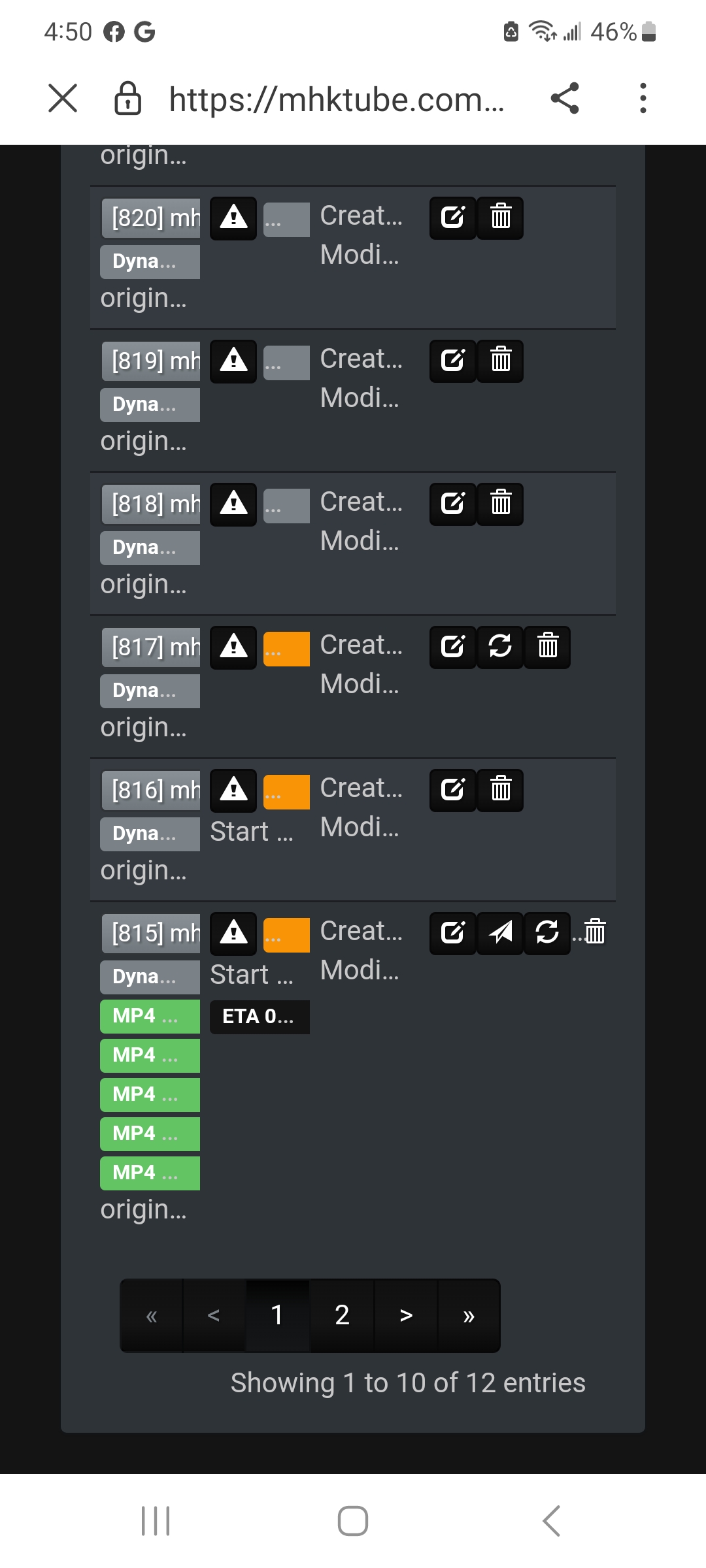Click the [817] mh label
This screenshot has width=706, height=1568.
tap(151, 647)
